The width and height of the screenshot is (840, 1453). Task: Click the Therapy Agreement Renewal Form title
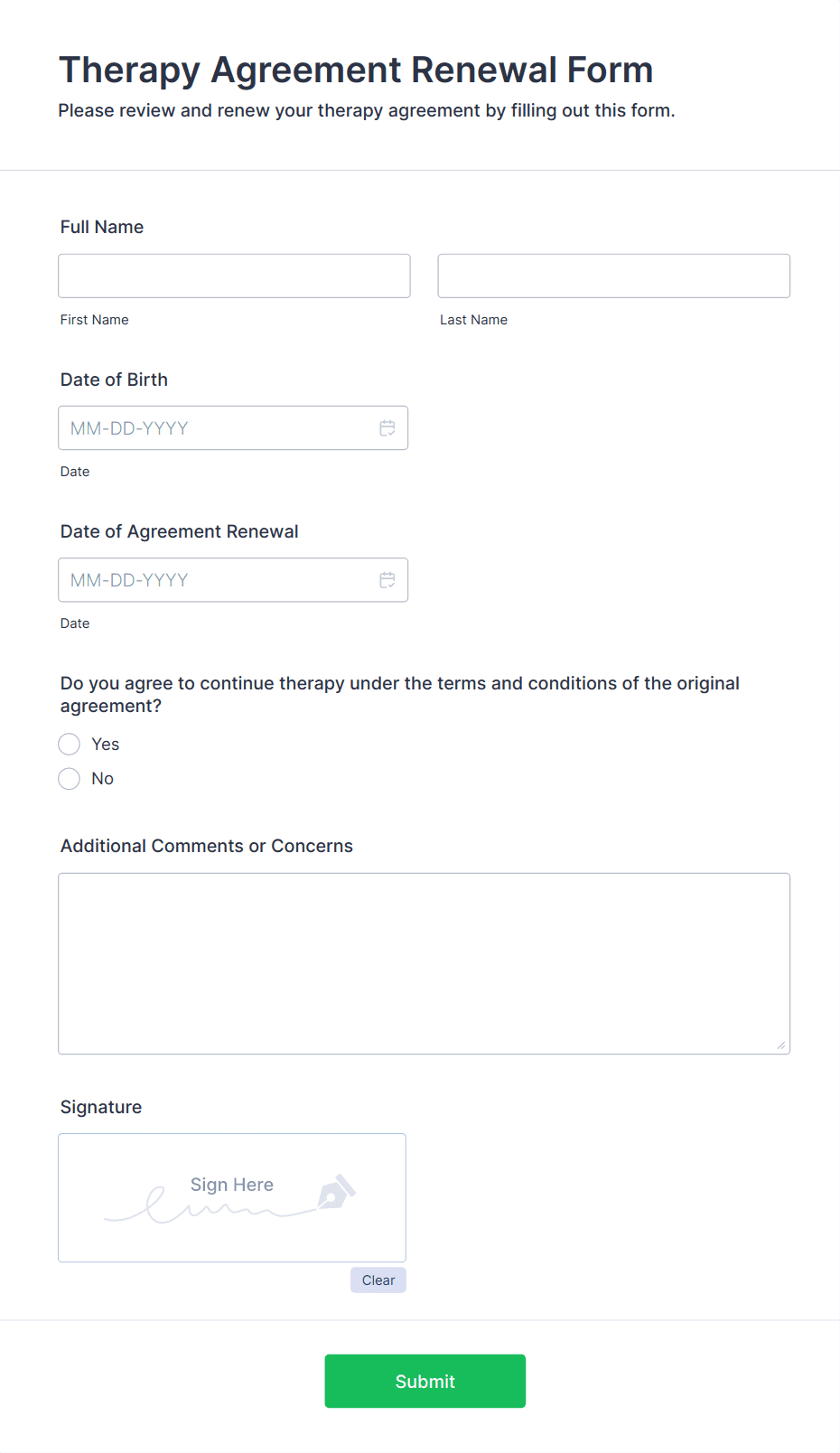[x=356, y=70]
